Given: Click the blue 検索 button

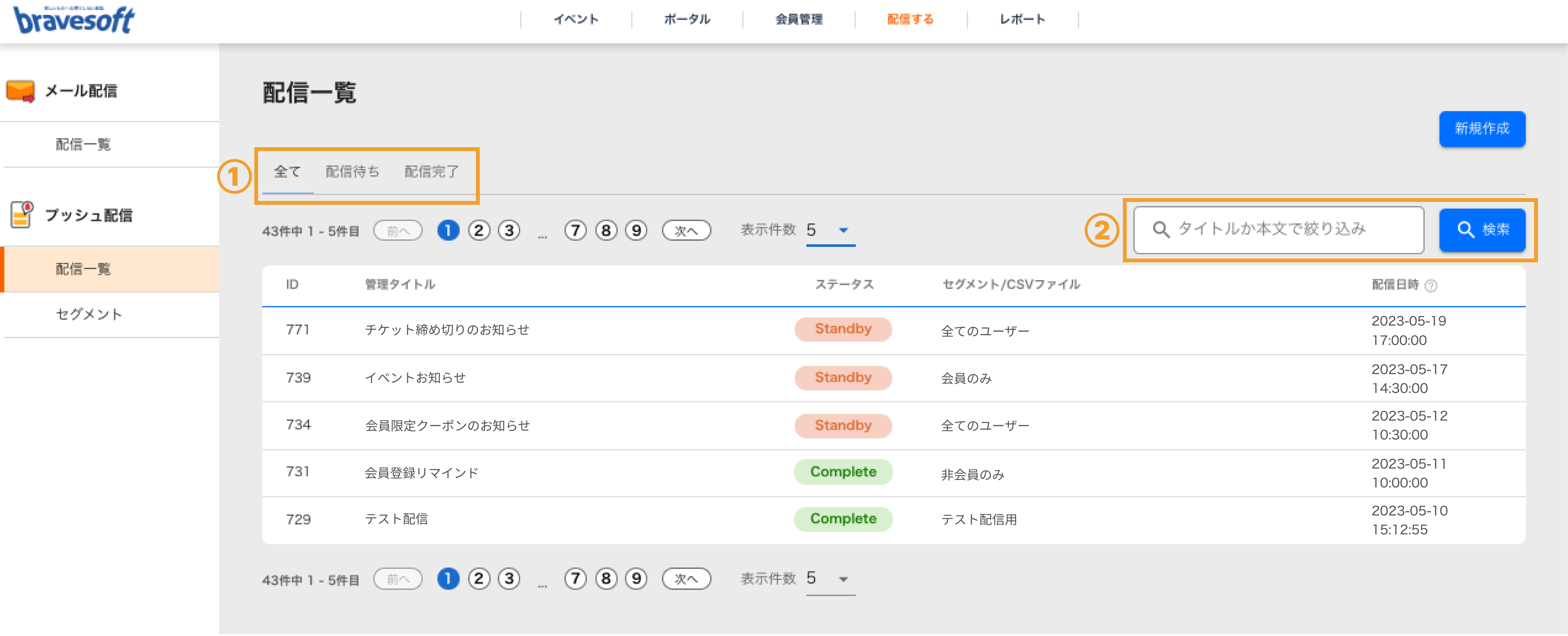Looking at the screenshot, I should [1482, 229].
